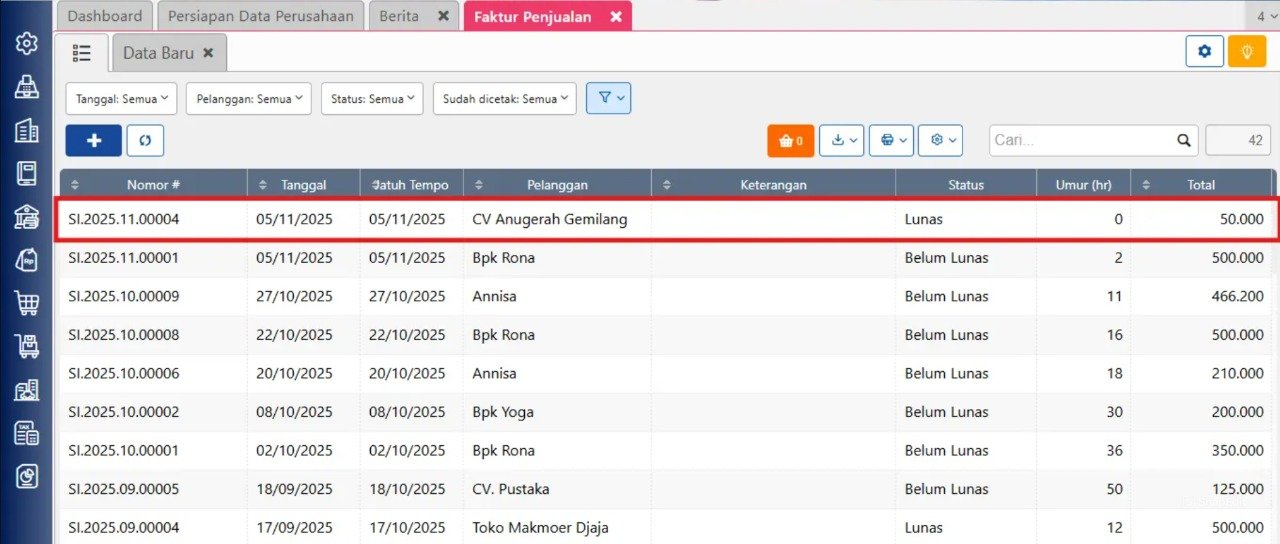Open the Tanggal: Semua filter dropdown
1280x544 pixels.
click(x=121, y=98)
